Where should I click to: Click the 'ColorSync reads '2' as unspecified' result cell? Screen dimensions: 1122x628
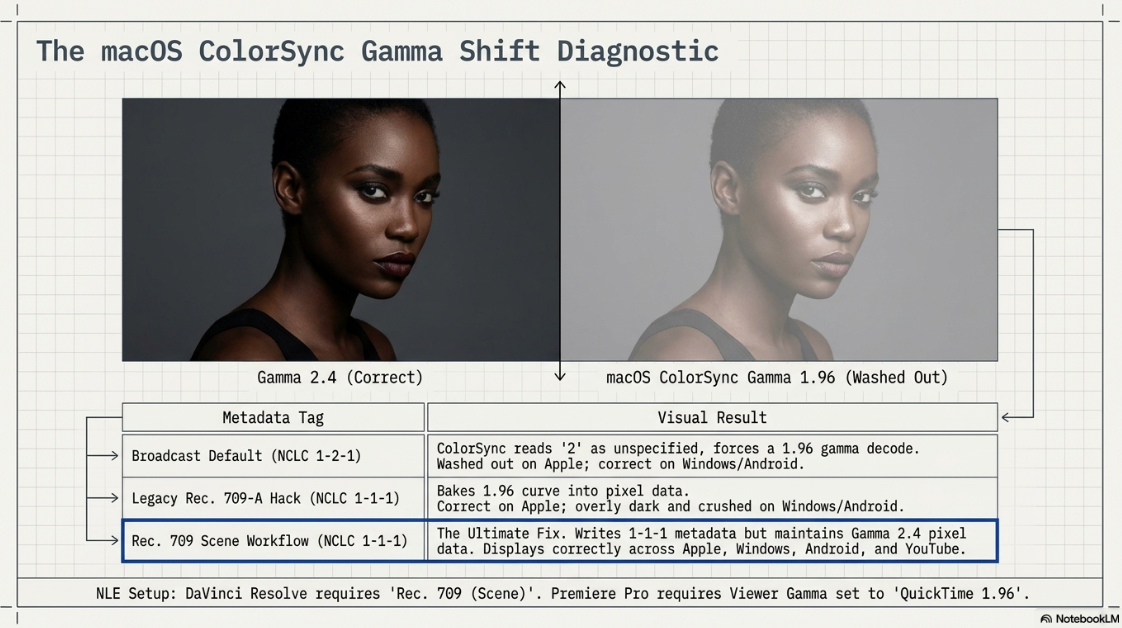point(712,456)
